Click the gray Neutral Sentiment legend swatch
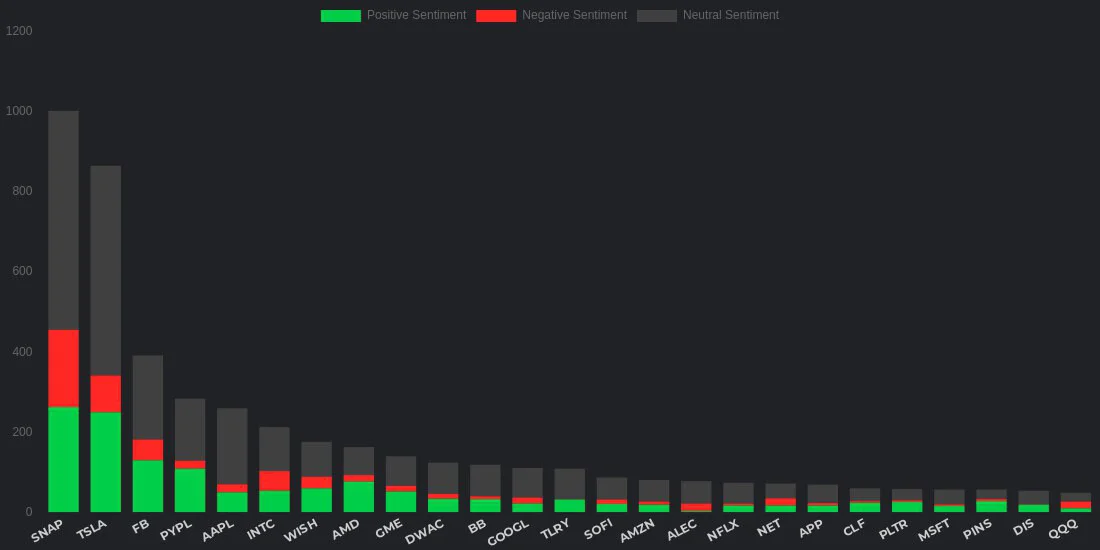The width and height of the screenshot is (1100, 550). point(657,15)
